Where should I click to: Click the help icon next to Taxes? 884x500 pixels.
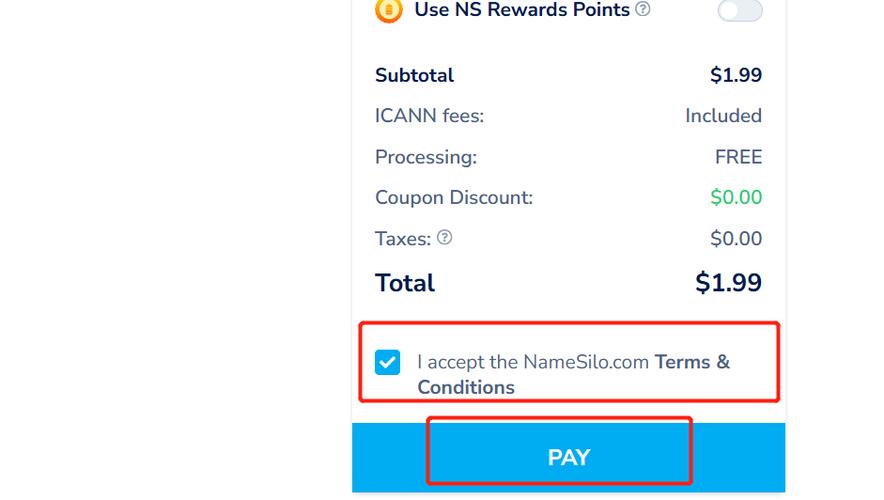[445, 238]
